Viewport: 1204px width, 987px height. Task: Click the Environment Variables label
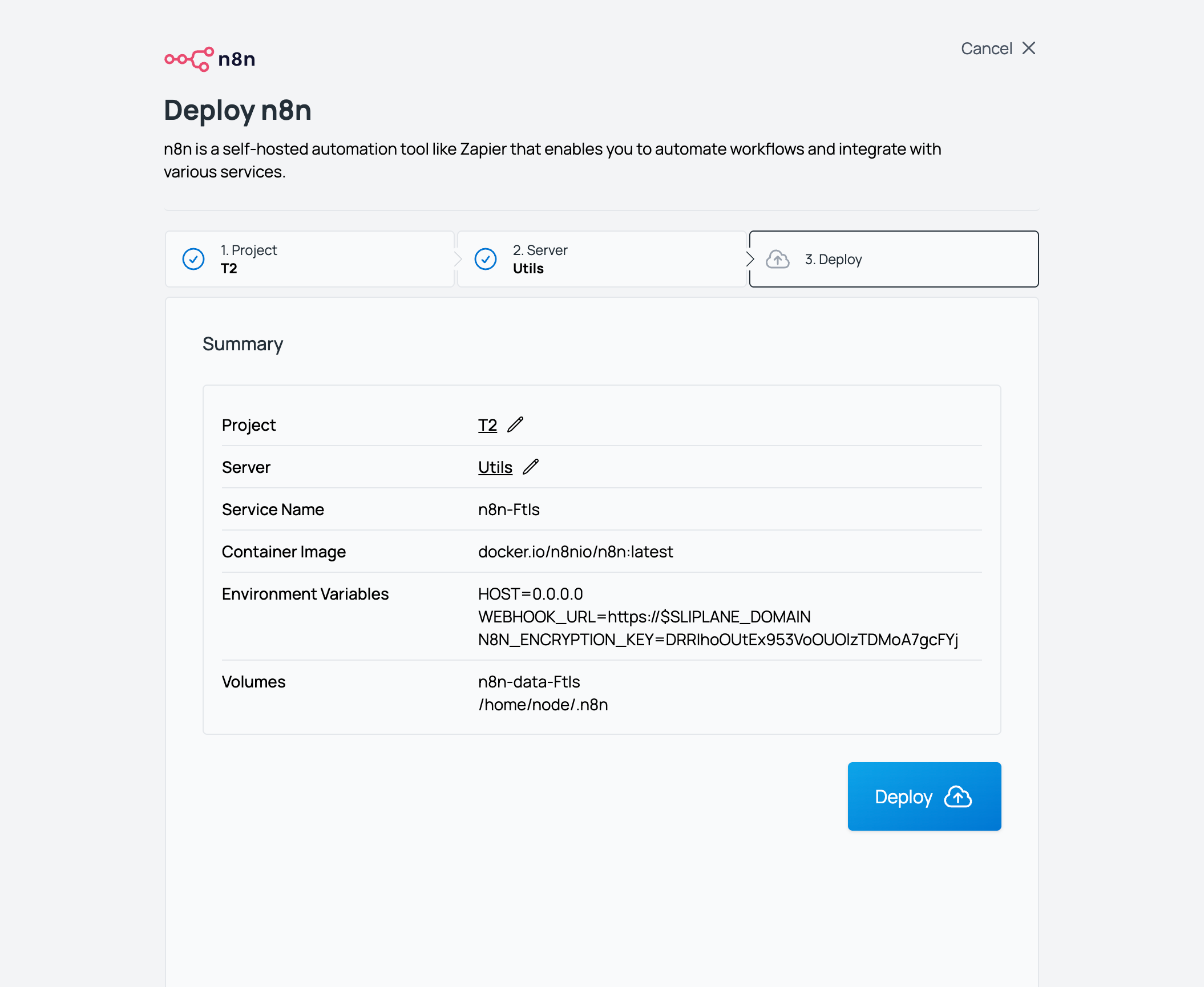pos(305,594)
